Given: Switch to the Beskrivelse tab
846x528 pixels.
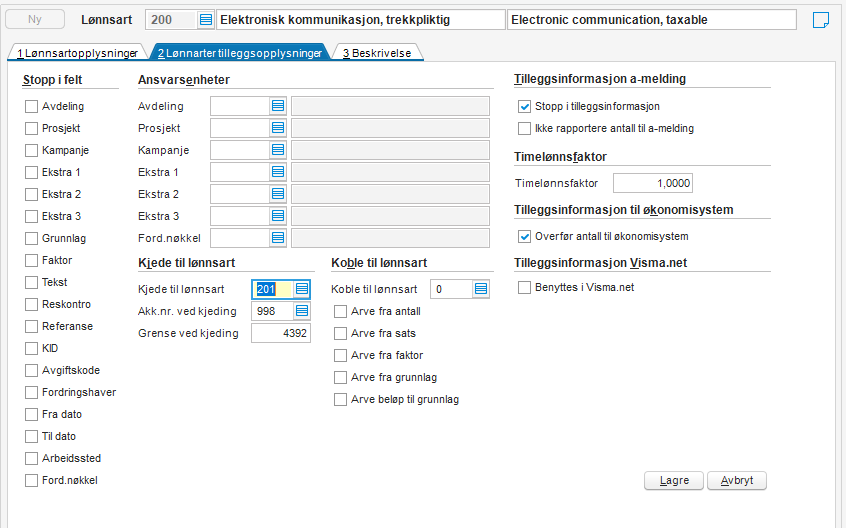Looking at the screenshot, I should (x=377, y=53).
